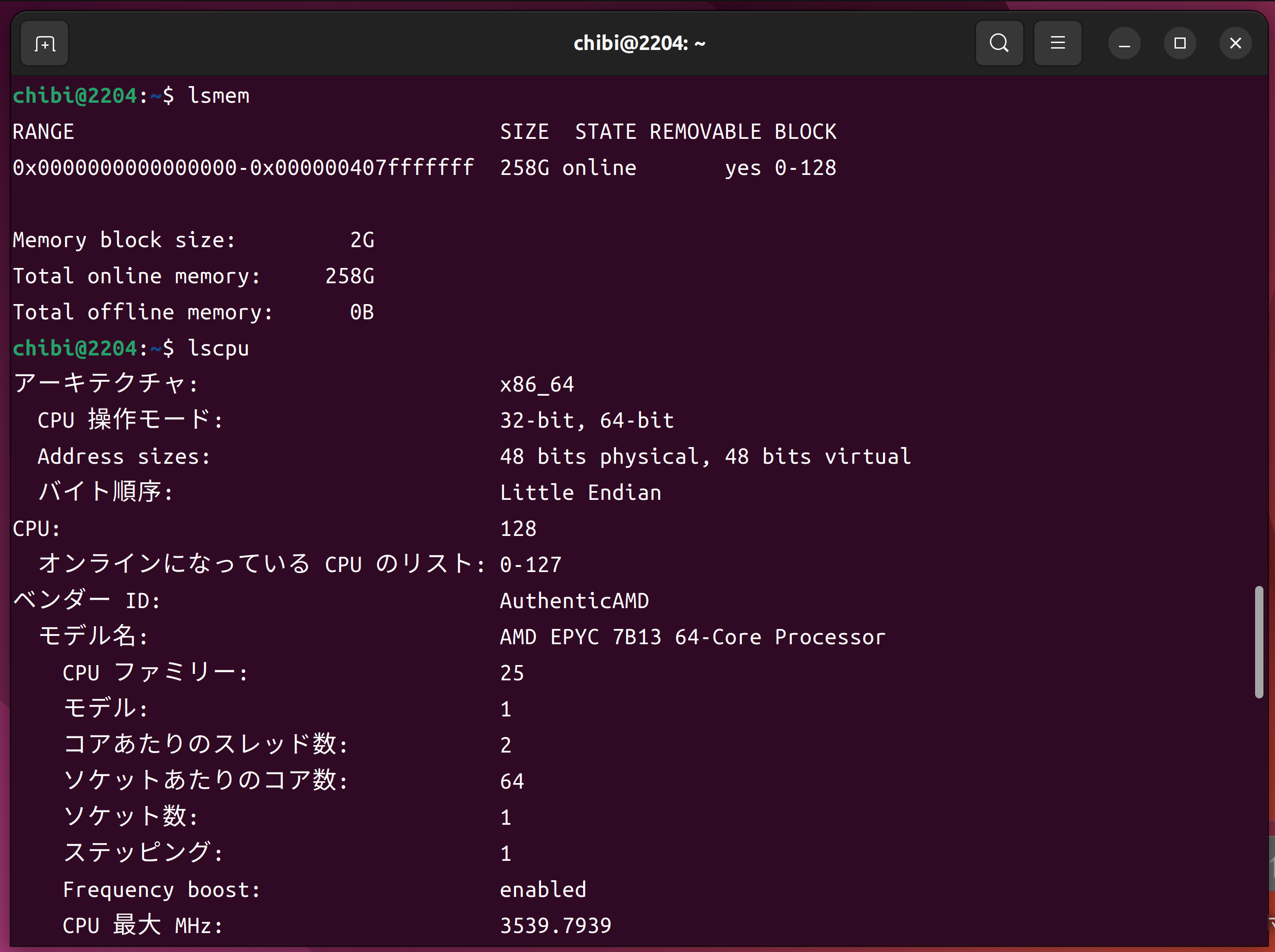1275x952 pixels.
Task: Click the AuthenticAMD vendor ID value
Action: click(574, 600)
